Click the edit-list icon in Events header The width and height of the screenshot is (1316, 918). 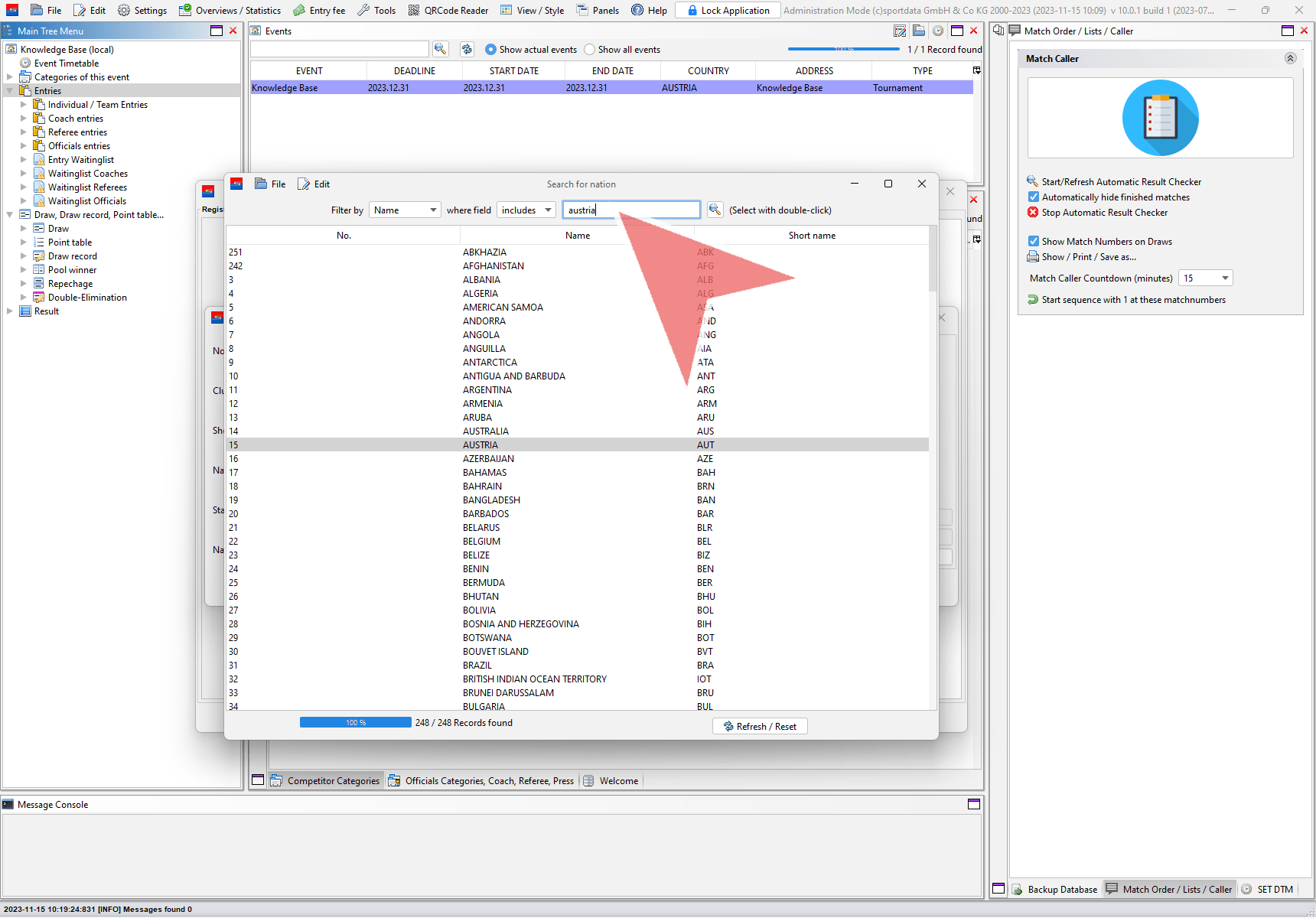(900, 31)
